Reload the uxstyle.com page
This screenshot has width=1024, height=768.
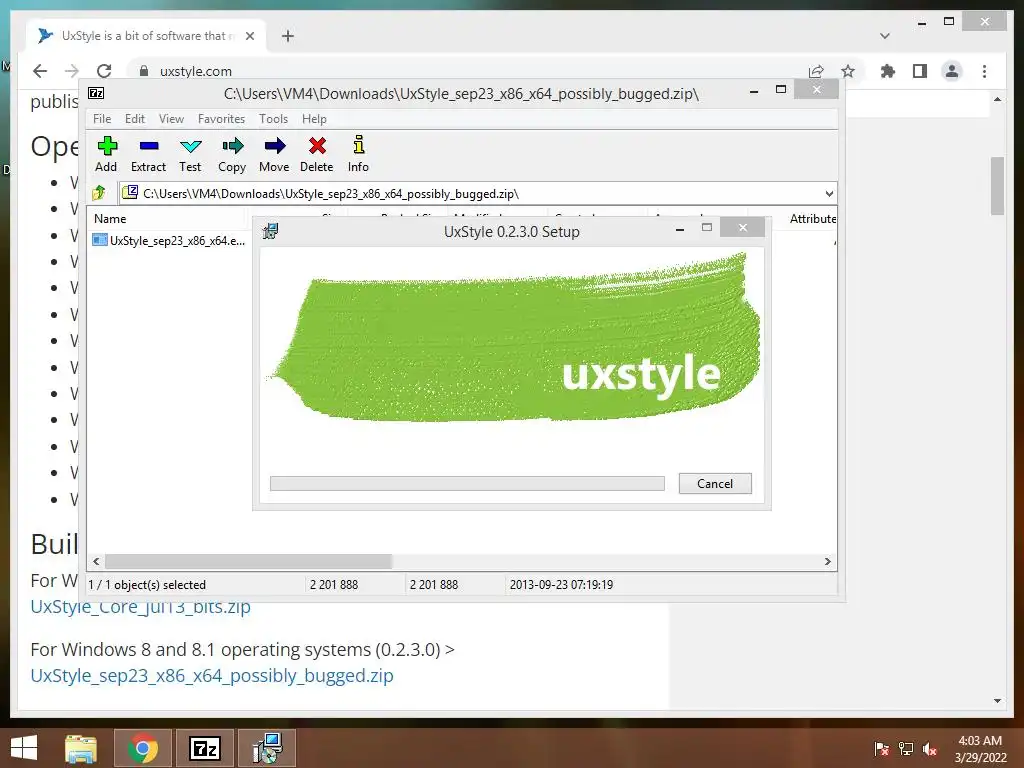pos(104,71)
